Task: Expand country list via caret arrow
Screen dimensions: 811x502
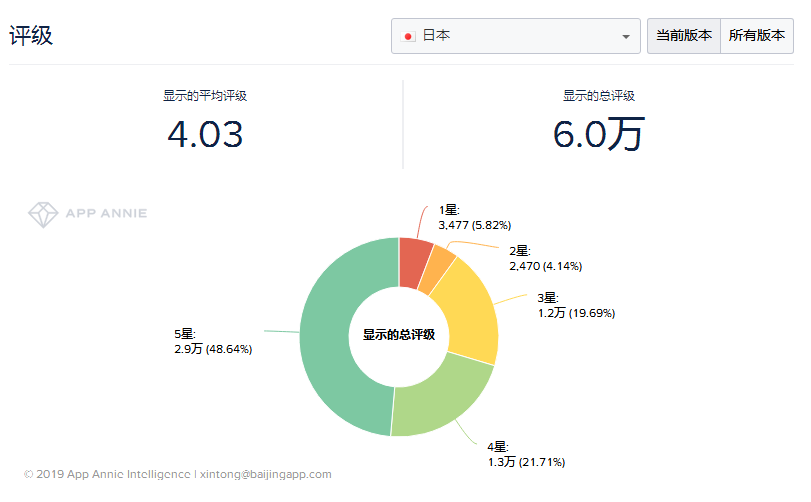Action: 626,37
